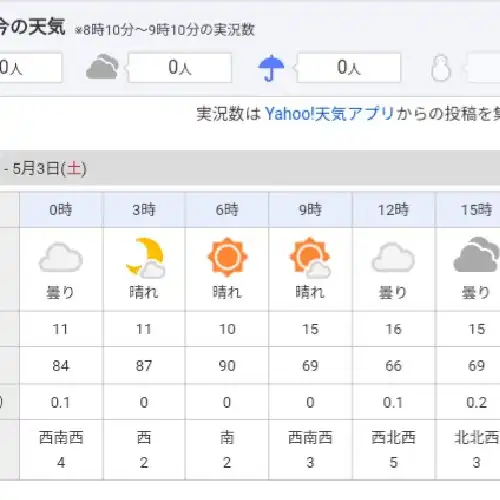
Task: Click the 12時 wind direction 西北西
Action: coord(393,437)
